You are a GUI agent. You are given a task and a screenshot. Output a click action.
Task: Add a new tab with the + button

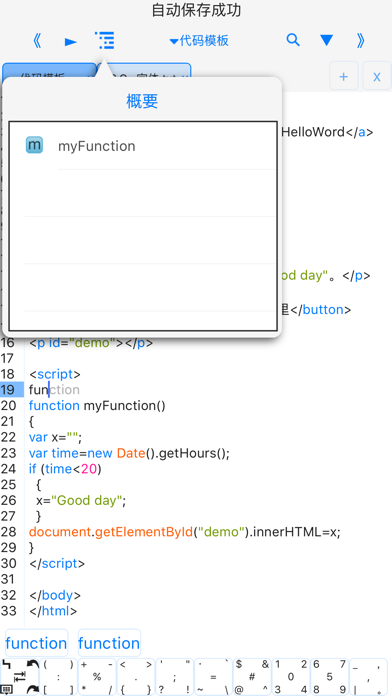[344, 76]
